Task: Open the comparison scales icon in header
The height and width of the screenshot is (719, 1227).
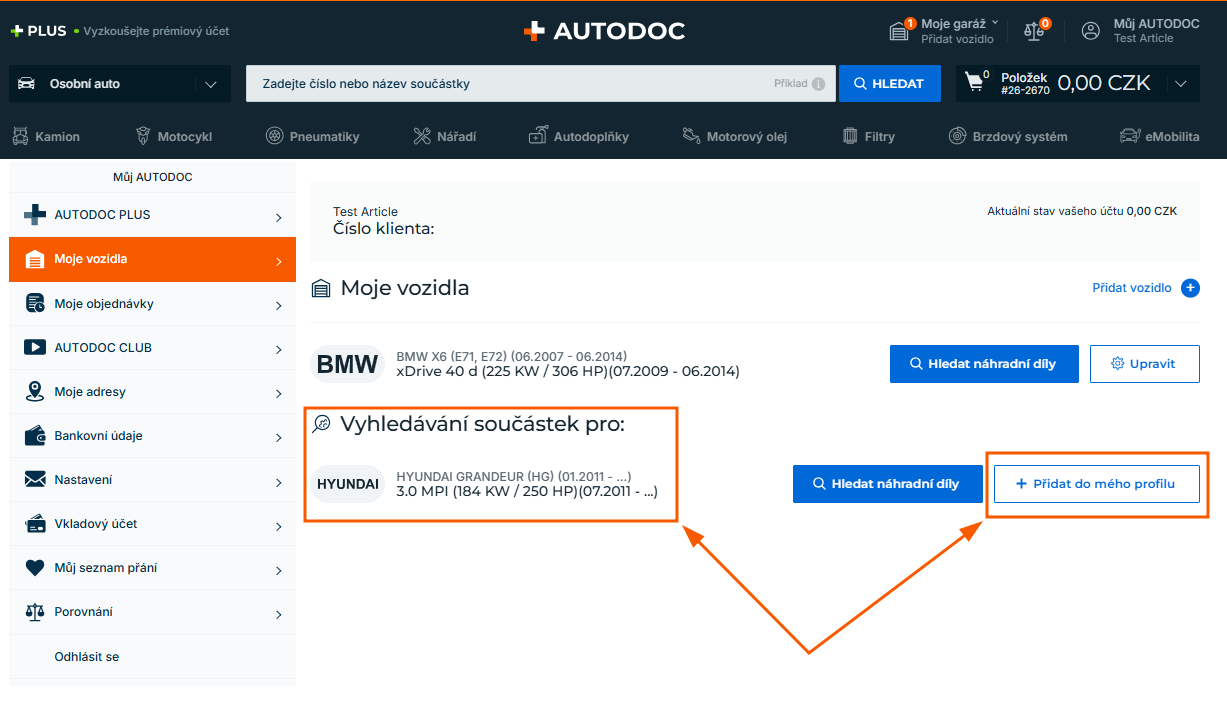Action: coord(1034,31)
